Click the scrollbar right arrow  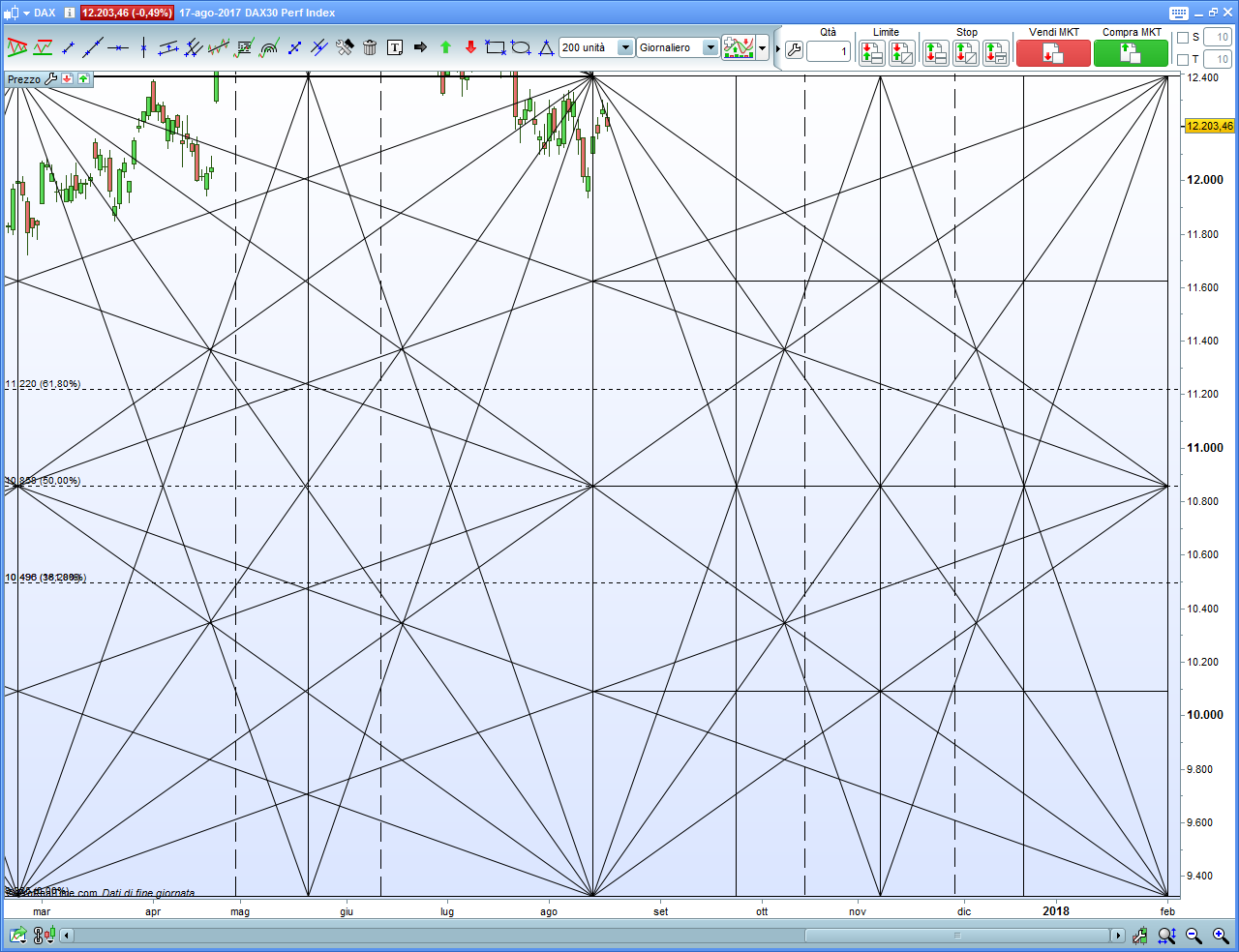tap(1118, 936)
